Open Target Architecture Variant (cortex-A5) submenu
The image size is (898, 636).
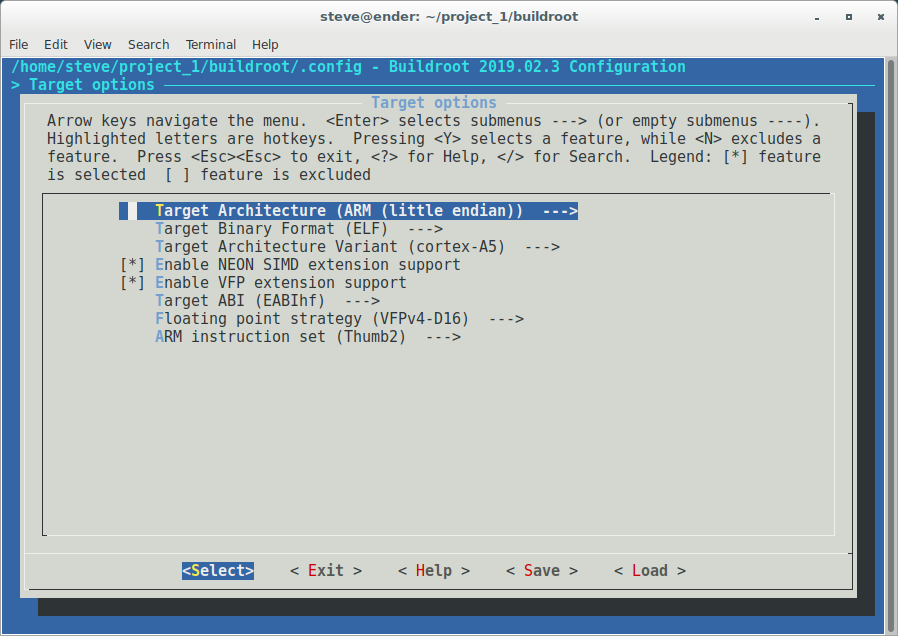[357, 247]
